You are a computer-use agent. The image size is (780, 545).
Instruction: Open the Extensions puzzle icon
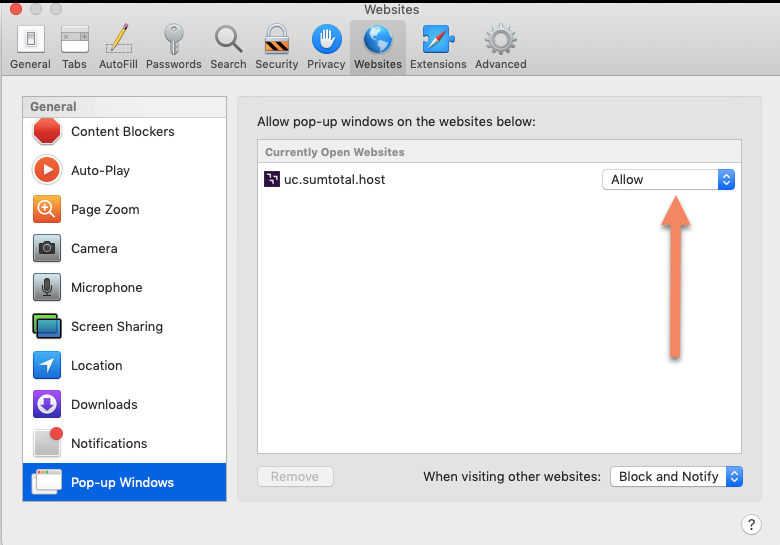[x=438, y=39]
